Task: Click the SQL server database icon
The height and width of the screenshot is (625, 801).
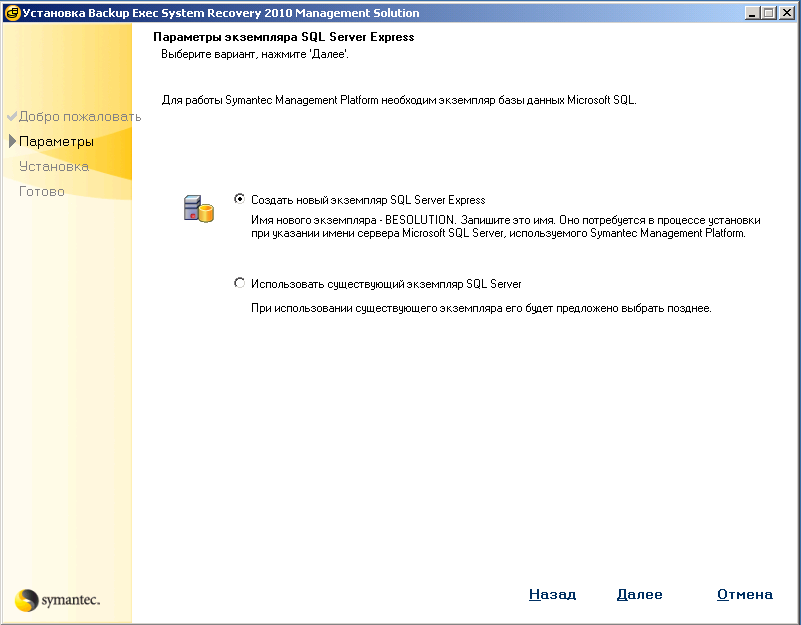Action: click(x=198, y=209)
